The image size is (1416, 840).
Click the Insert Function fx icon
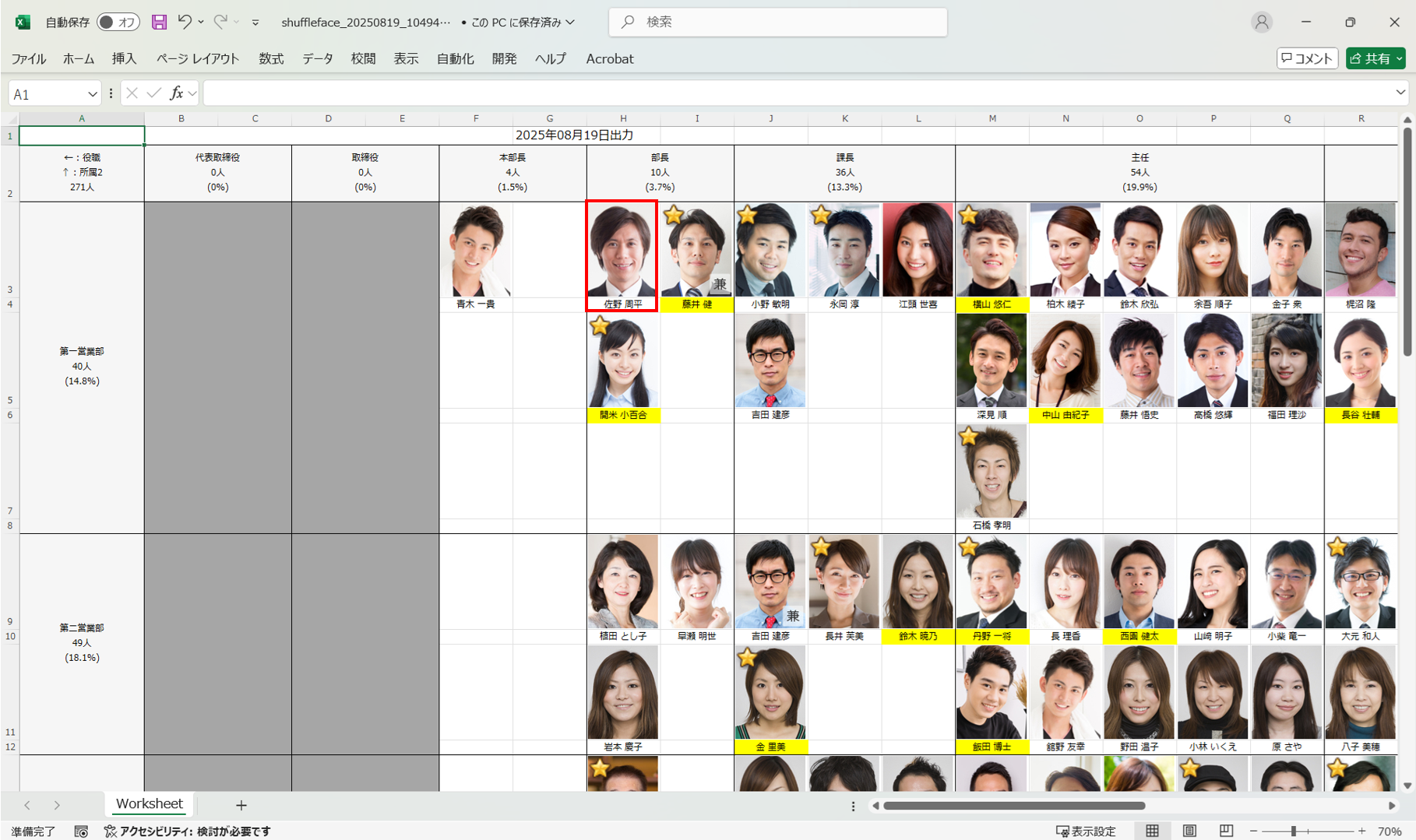[177, 93]
